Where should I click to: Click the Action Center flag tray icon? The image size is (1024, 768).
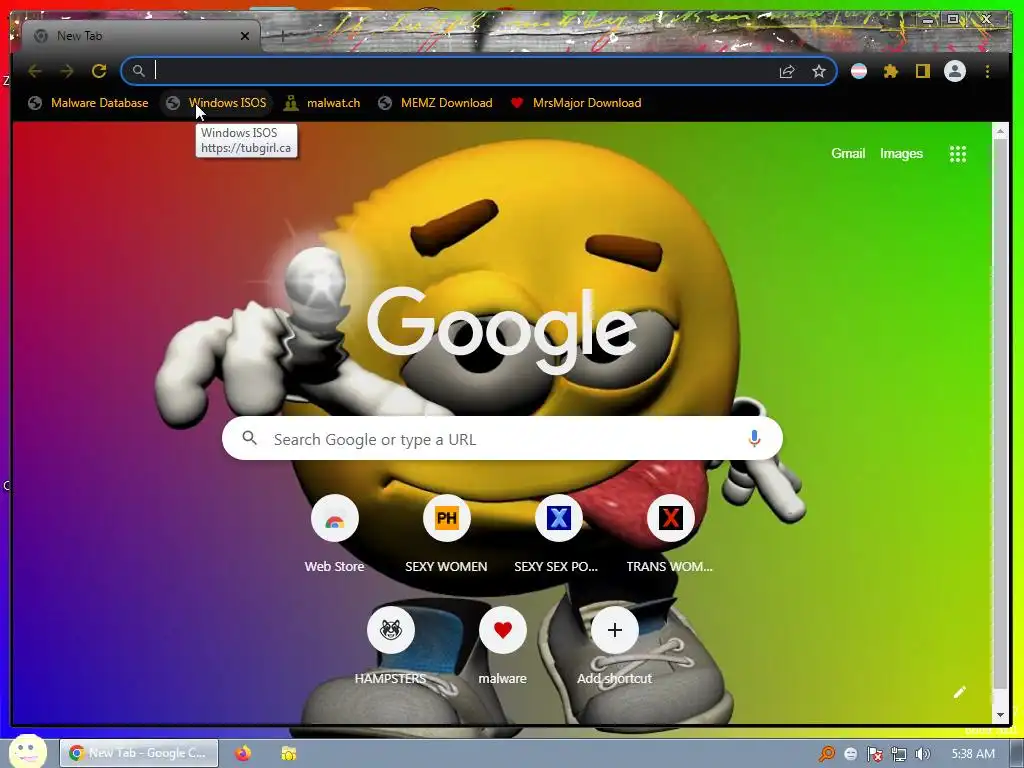coord(874,754)
